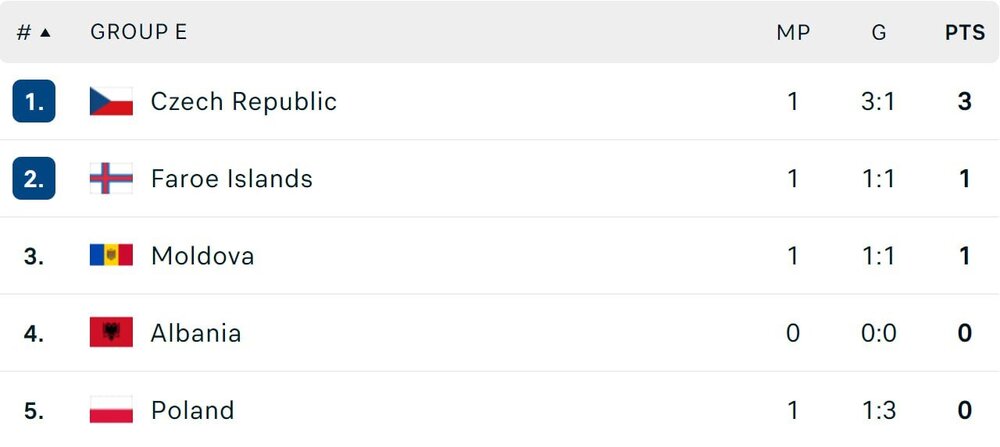Image resolution: width=1000 pixels, height=447 pixels.
Task: Open the Czech Republic team page
Action: click(243, 101)
